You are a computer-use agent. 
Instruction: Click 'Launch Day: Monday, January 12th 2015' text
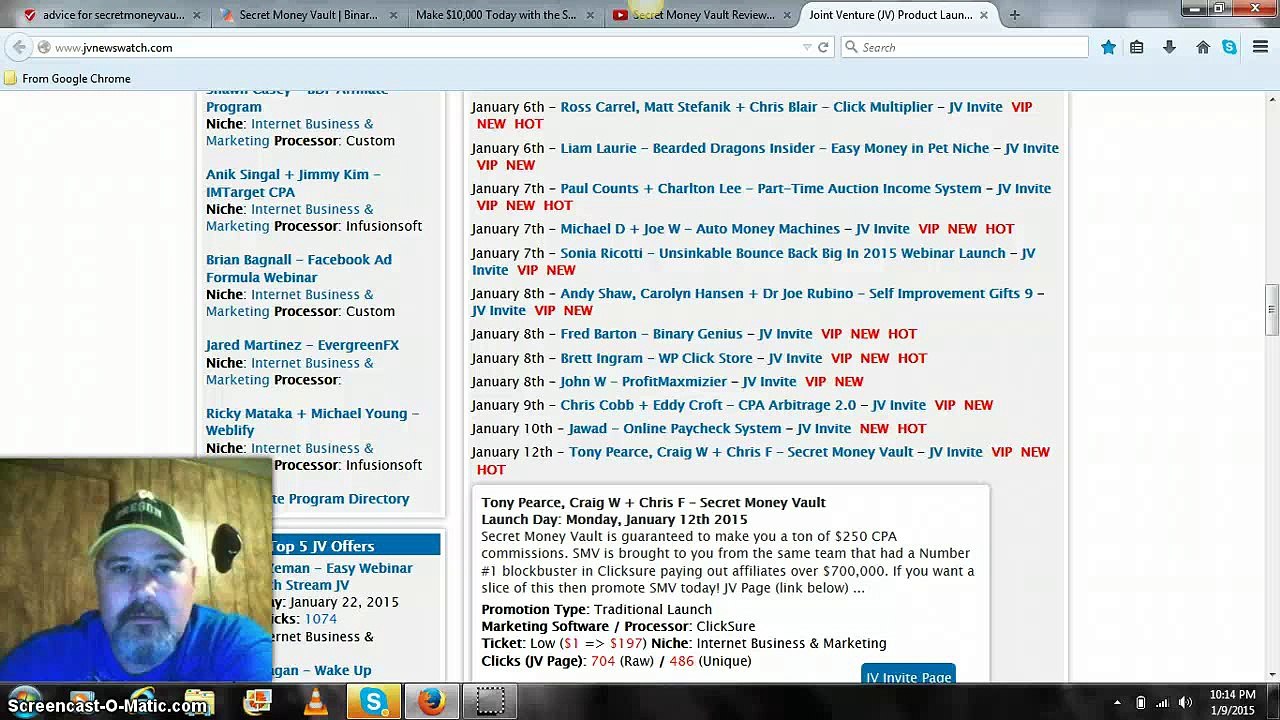coord(614,520)
